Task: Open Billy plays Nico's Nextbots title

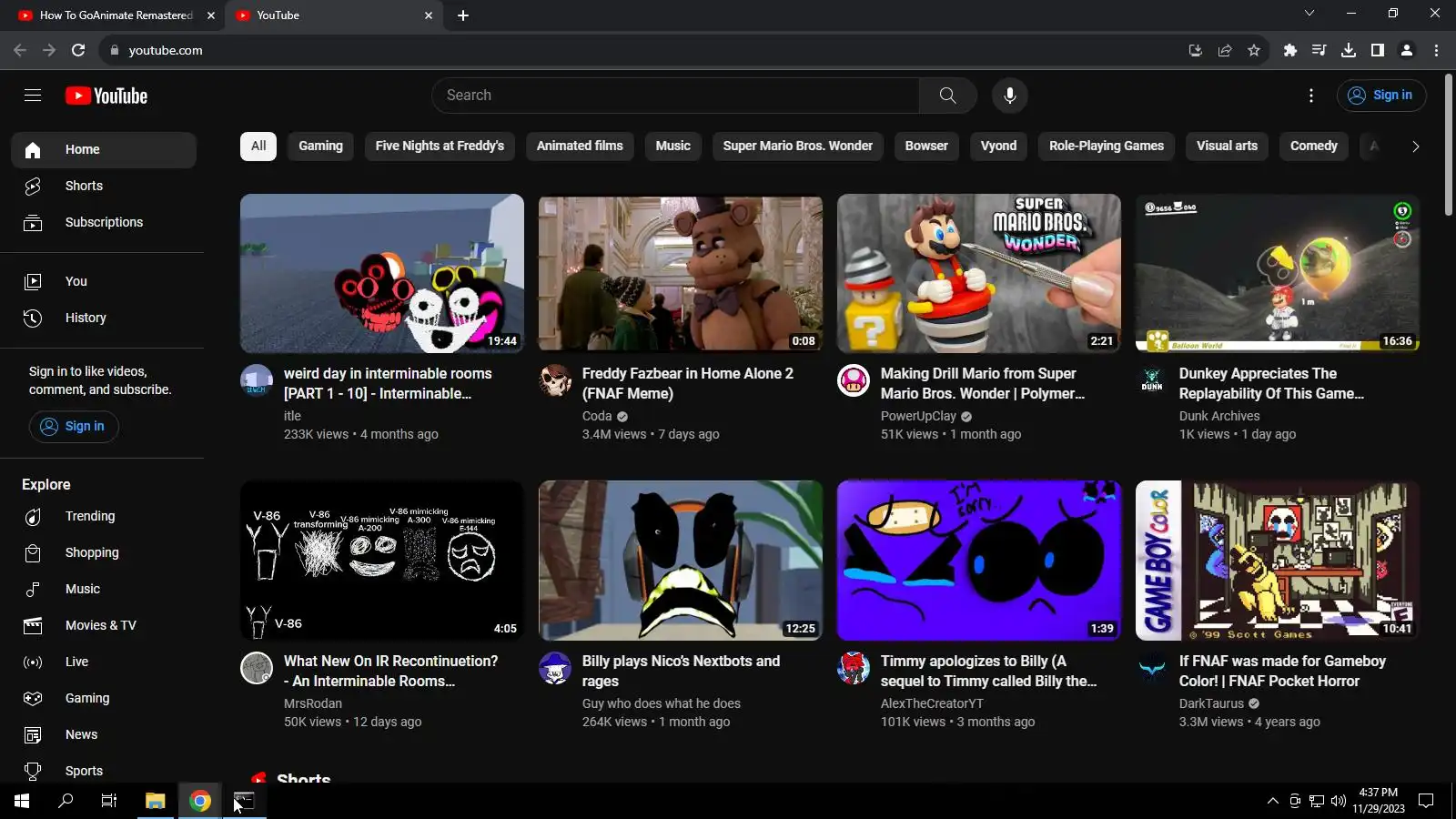Action: click(681, 671)
